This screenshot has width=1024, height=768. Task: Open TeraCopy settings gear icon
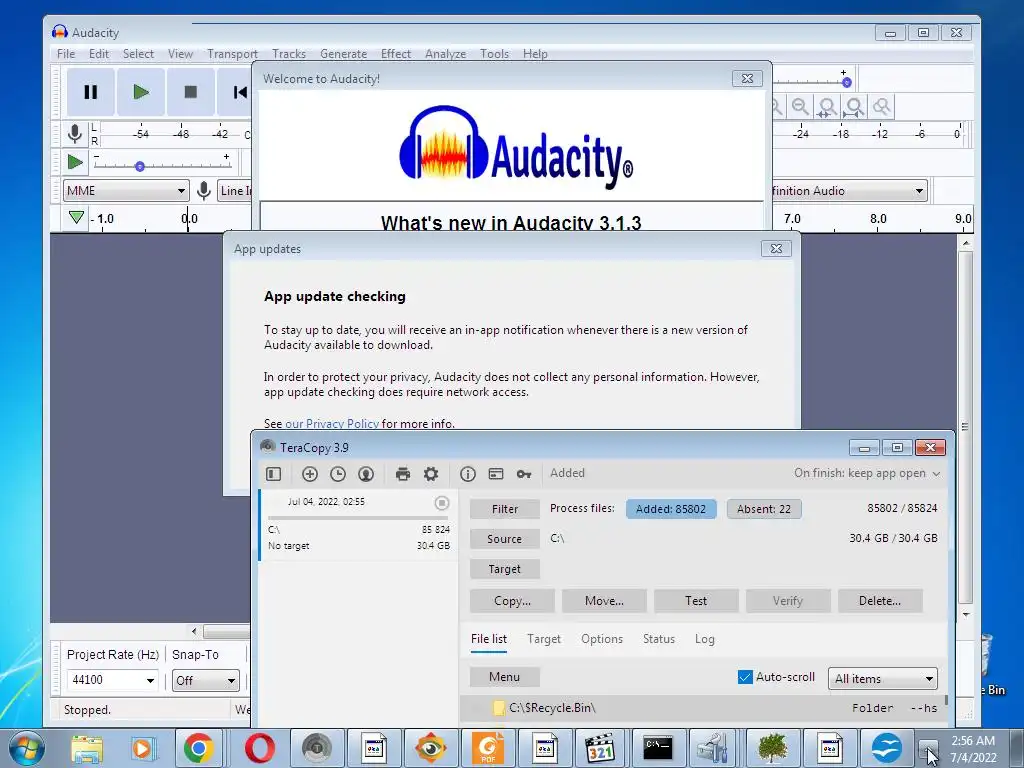point(431,474)
